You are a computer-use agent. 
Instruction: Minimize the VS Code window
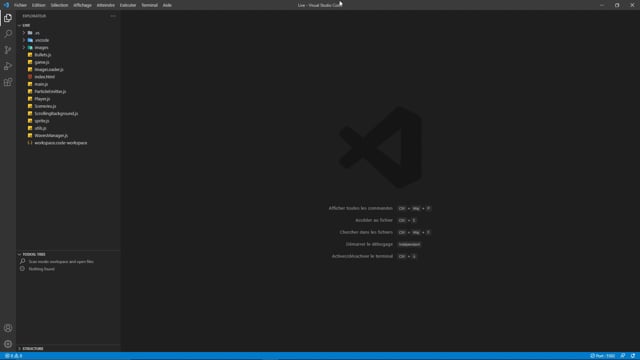(x=602, y=5)
